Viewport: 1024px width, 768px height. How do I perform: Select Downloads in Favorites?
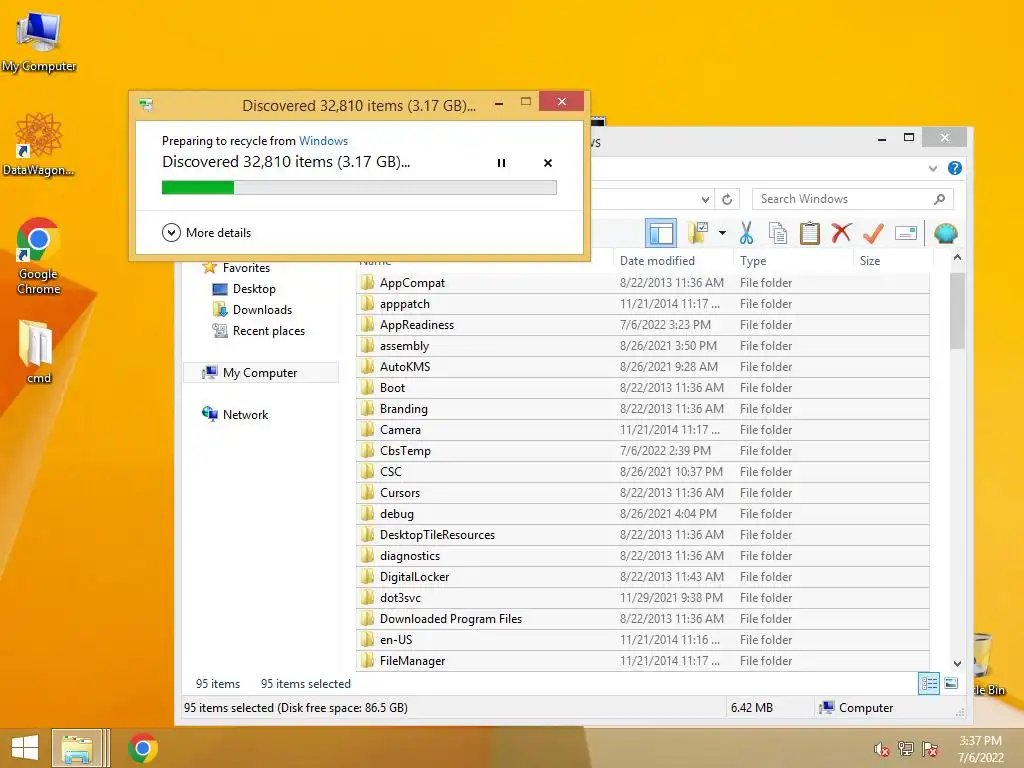coord(262,310)
